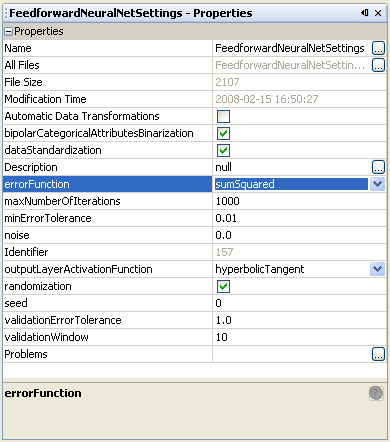
Task: Click the Name value FeedforwardNeuralNetSettings
Action: tap(290, 48)
